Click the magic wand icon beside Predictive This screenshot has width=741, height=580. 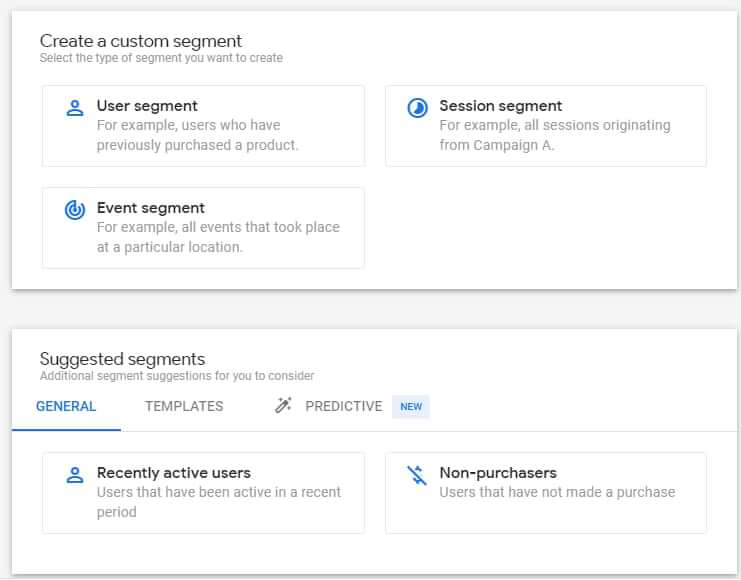[283, 406]
